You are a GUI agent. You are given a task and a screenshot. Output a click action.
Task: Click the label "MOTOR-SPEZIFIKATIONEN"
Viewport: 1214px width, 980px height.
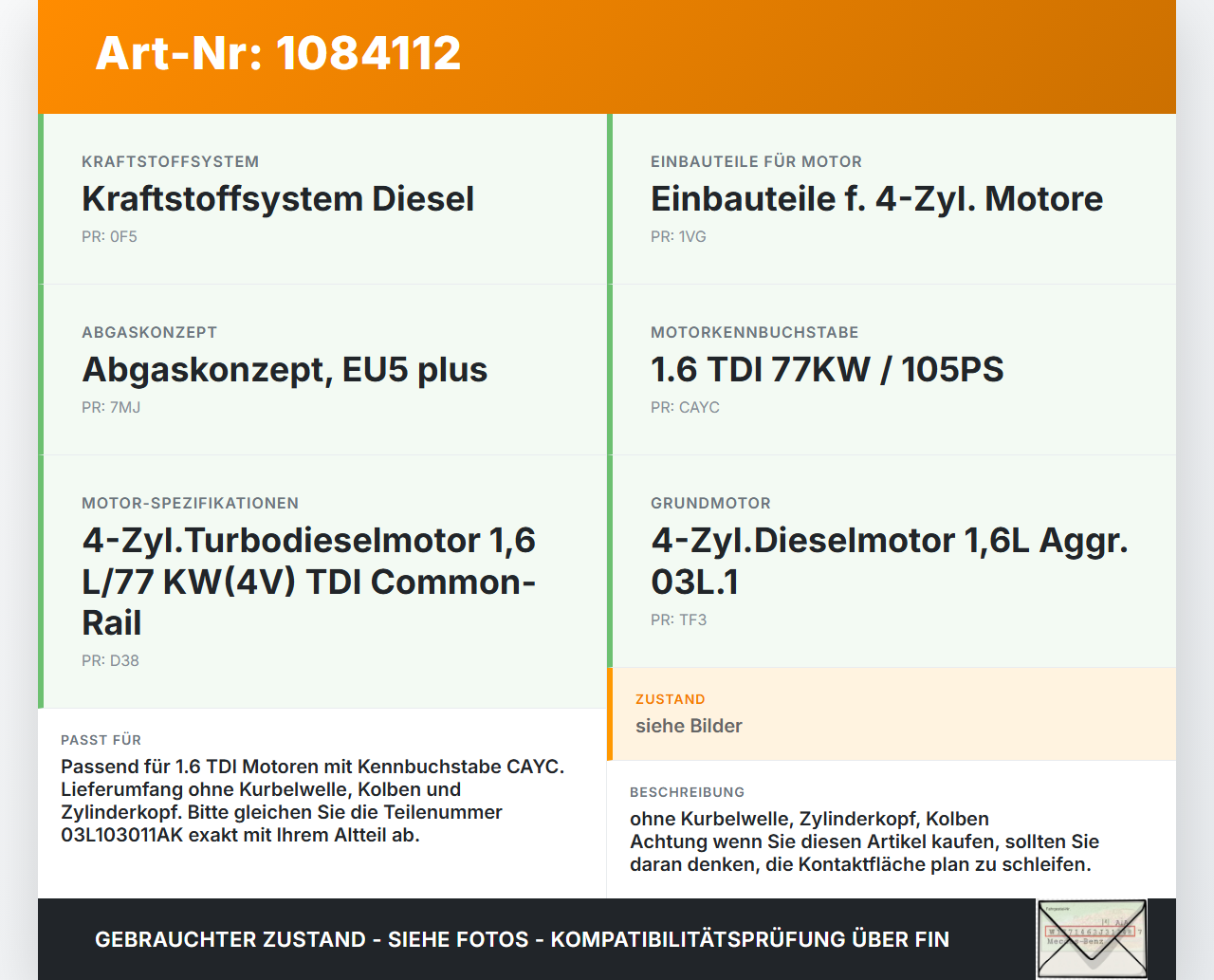191,503
